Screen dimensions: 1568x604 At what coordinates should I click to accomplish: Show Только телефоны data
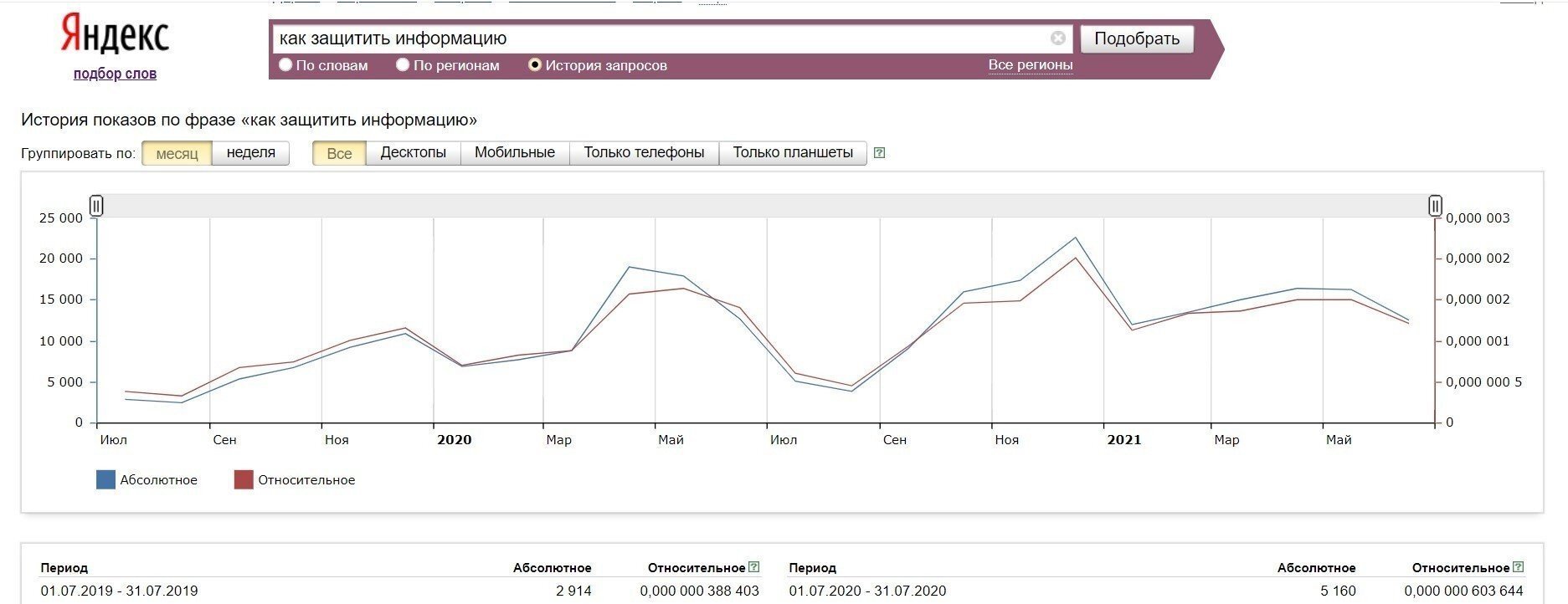[x=644, y=153]
